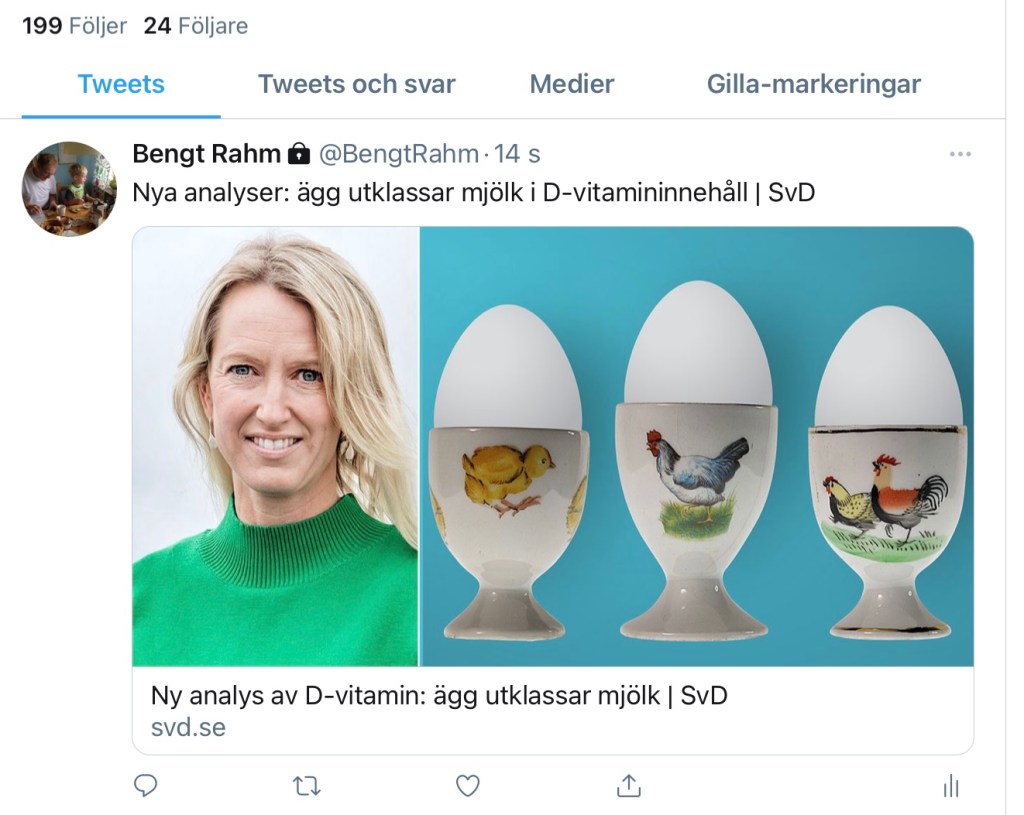The height and width of the screenshot is (815, 1024).
Task: Open the 199 Följer list
Action: pos(75,26)
